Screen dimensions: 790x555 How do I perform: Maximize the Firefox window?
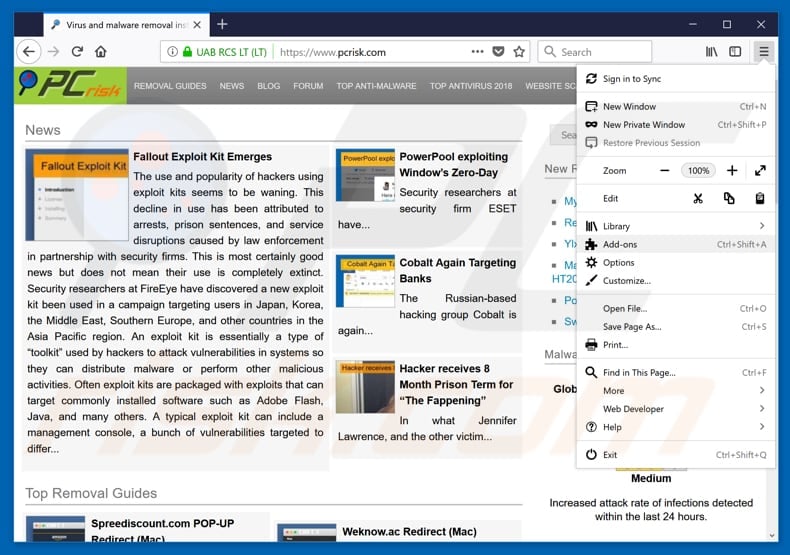pos(727,24)
